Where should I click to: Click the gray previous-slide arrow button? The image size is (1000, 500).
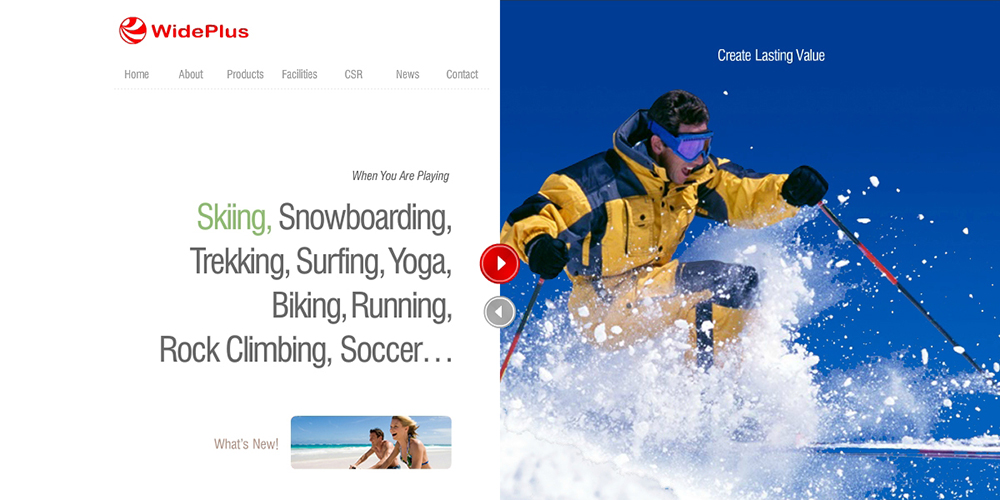click(499, 312)
